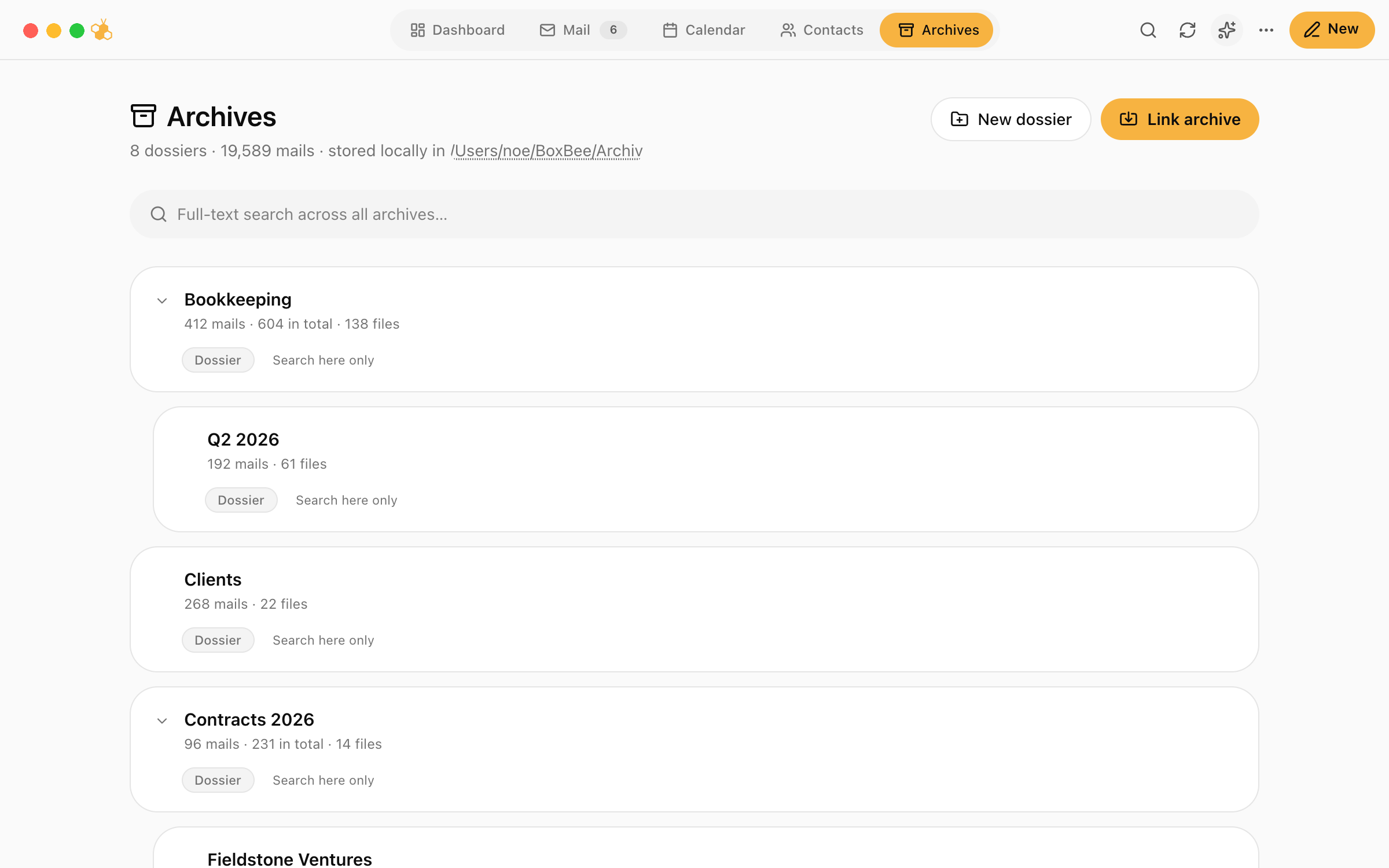1389x868 pixels.
Task: Click Search here only under Clients
Action: point(324,640)
